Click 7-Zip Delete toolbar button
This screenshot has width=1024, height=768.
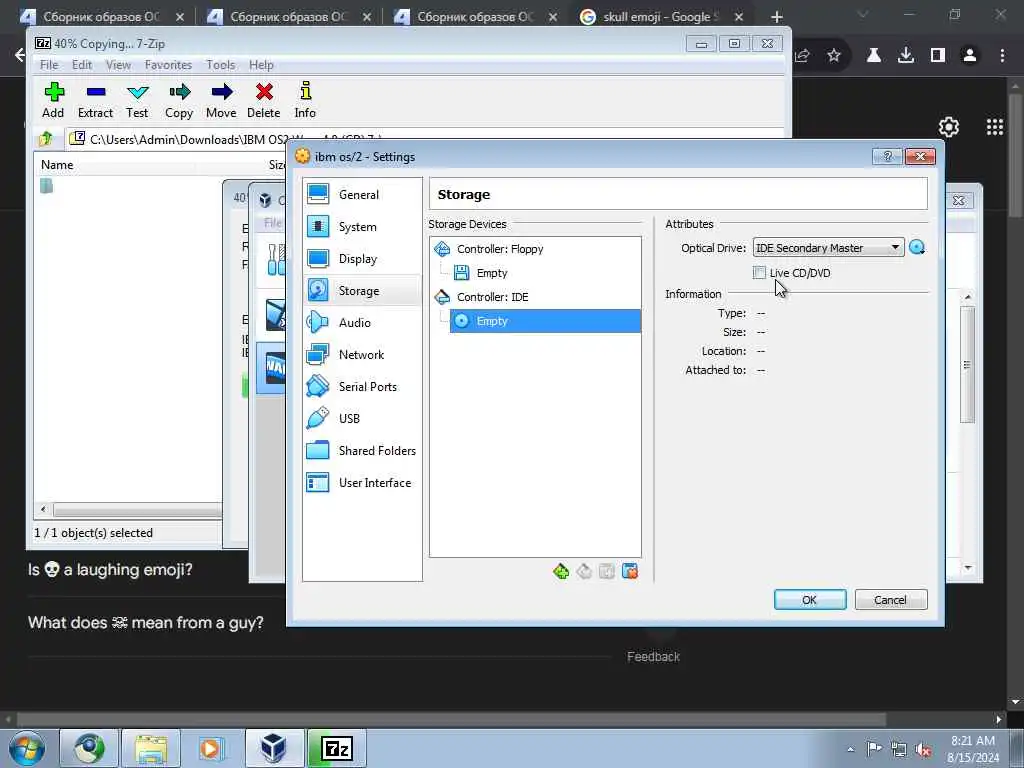tap(264, 101)
